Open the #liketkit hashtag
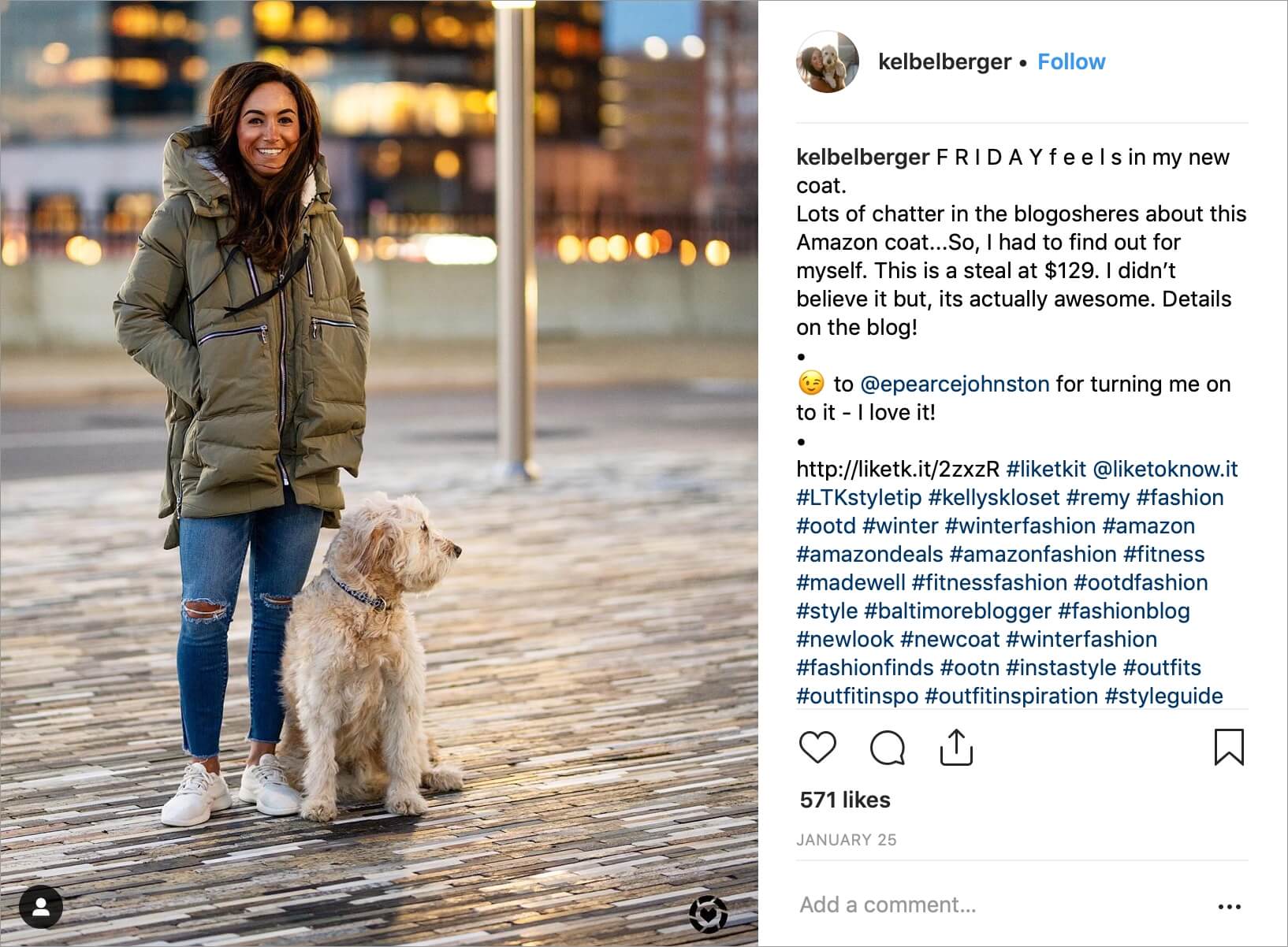 pos(1046,470)
